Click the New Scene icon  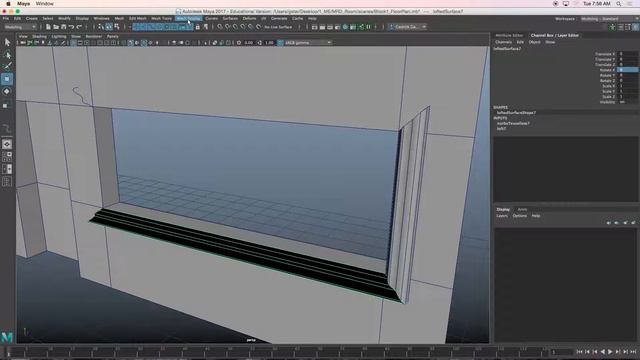point(48,27)
